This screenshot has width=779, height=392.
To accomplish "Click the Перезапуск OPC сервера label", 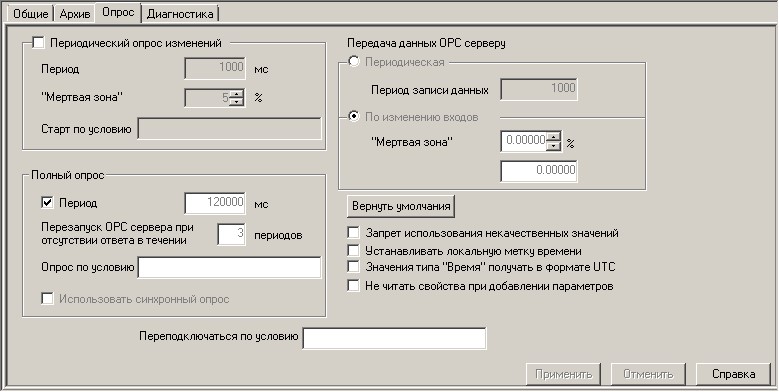I will click(117, 234).
